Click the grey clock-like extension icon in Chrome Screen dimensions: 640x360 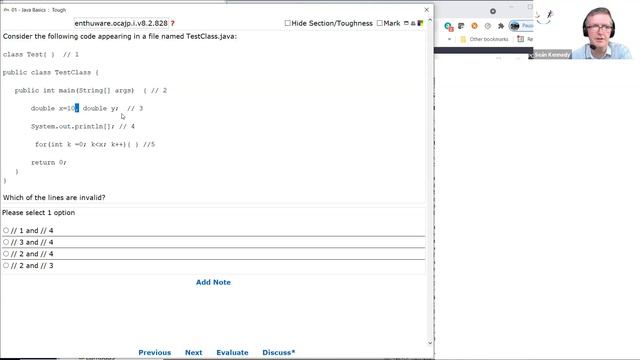(x=487, y=26)
